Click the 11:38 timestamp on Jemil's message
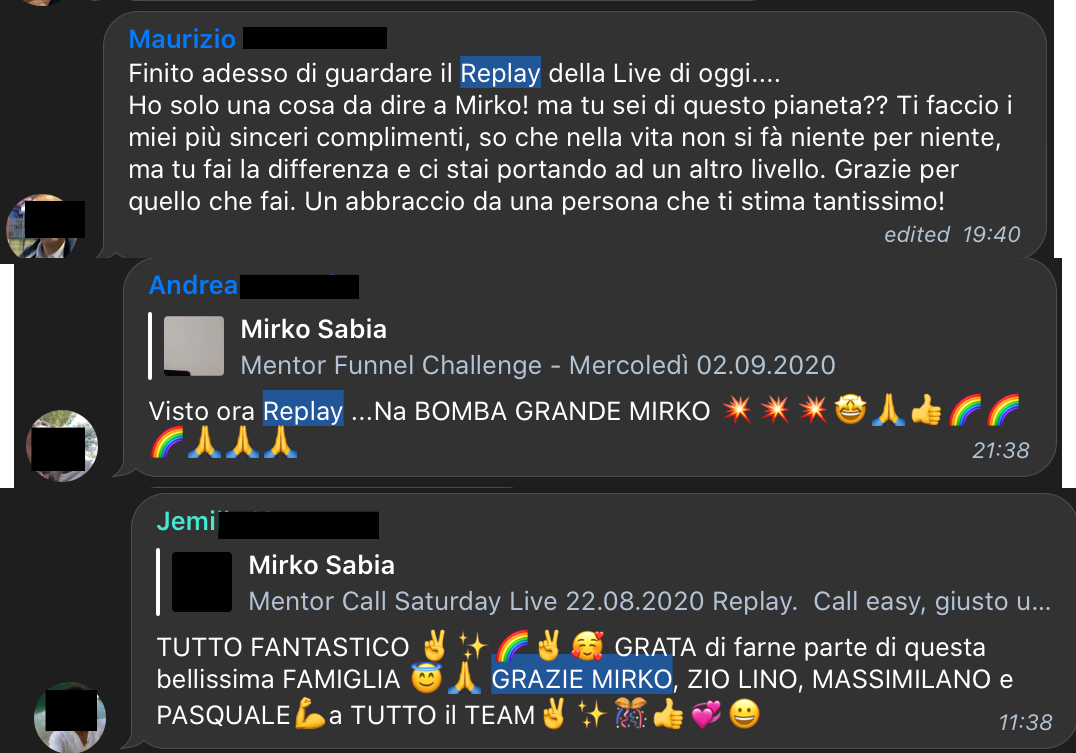Viewport: 1076px width, 753px height. coord(1025,722)
